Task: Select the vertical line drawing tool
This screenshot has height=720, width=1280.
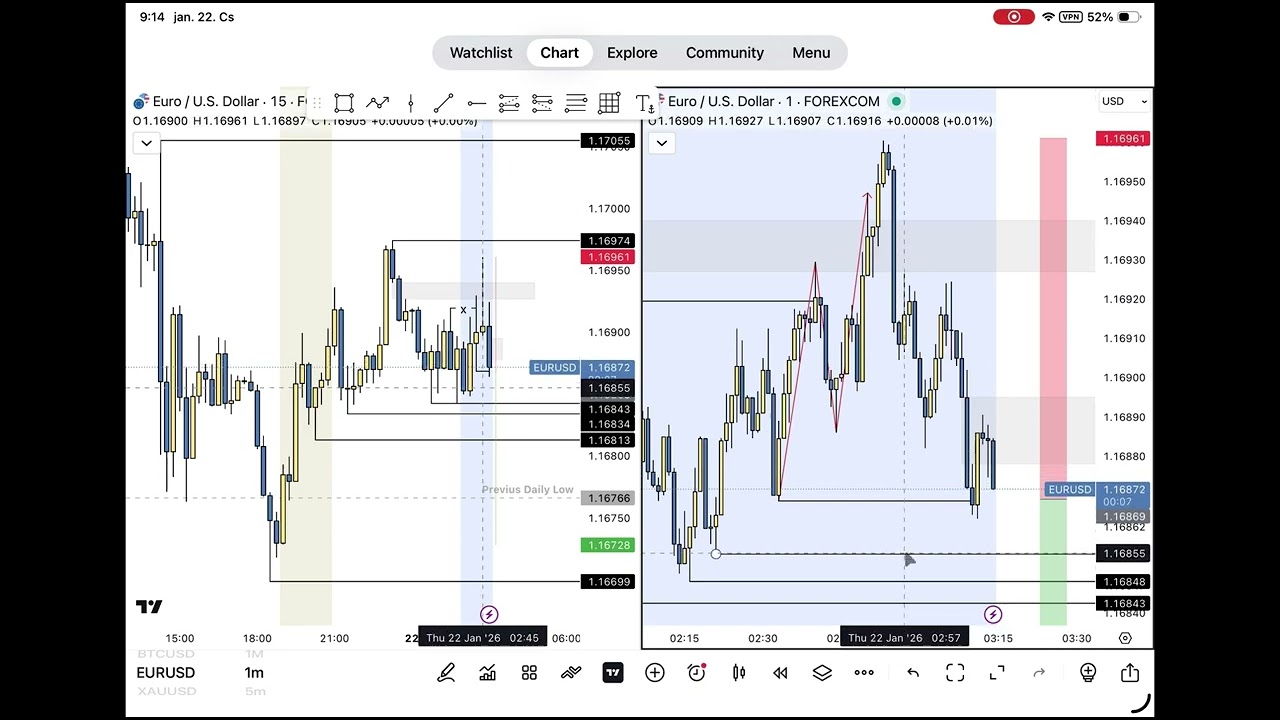Action: 410,102
